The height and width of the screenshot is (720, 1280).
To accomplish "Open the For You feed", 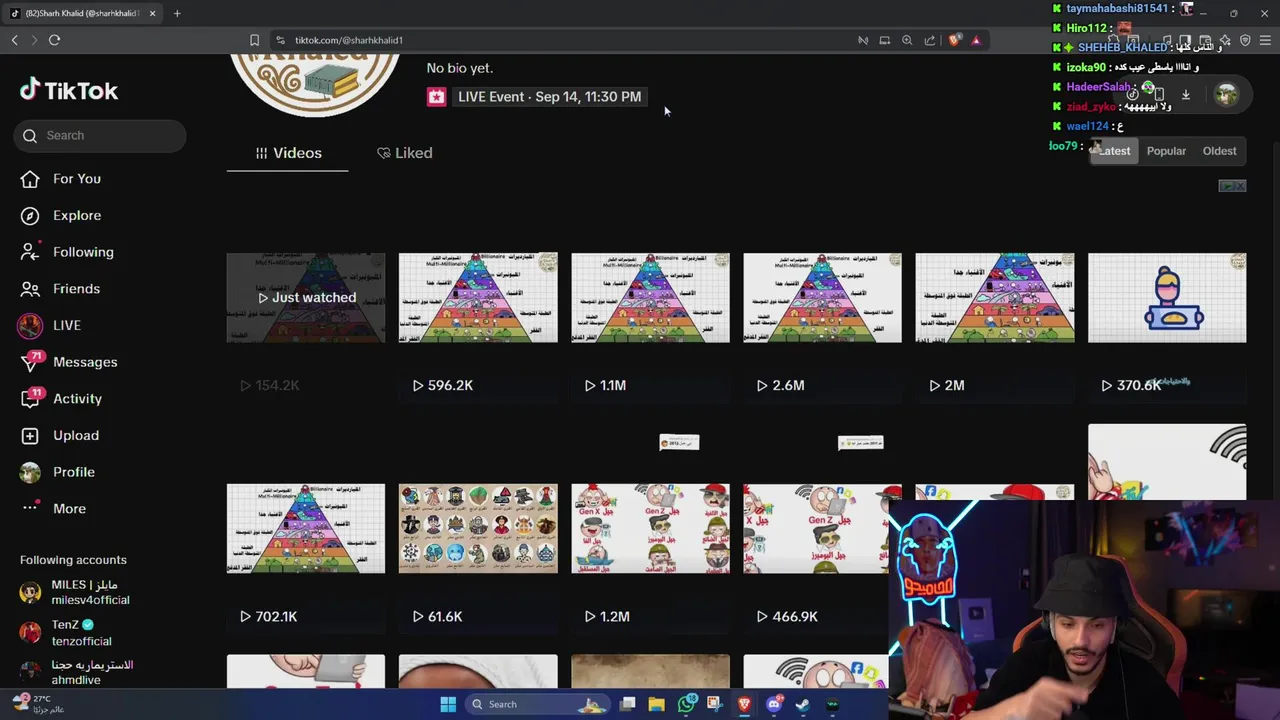I will click(x=62, y=178).
